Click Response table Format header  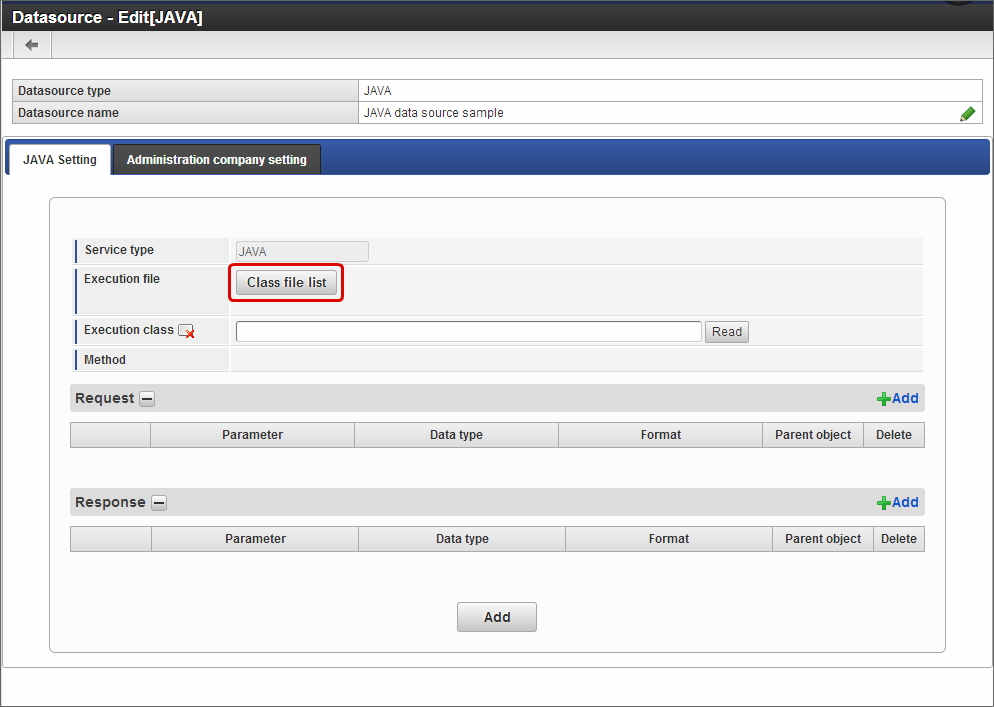(x=669, y=539)
